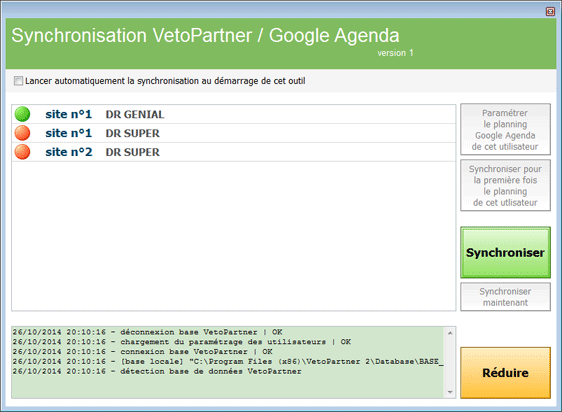Click the log scrollbar up arrow
The height and width of the screenshot is (412, 562).
(450, 333)
